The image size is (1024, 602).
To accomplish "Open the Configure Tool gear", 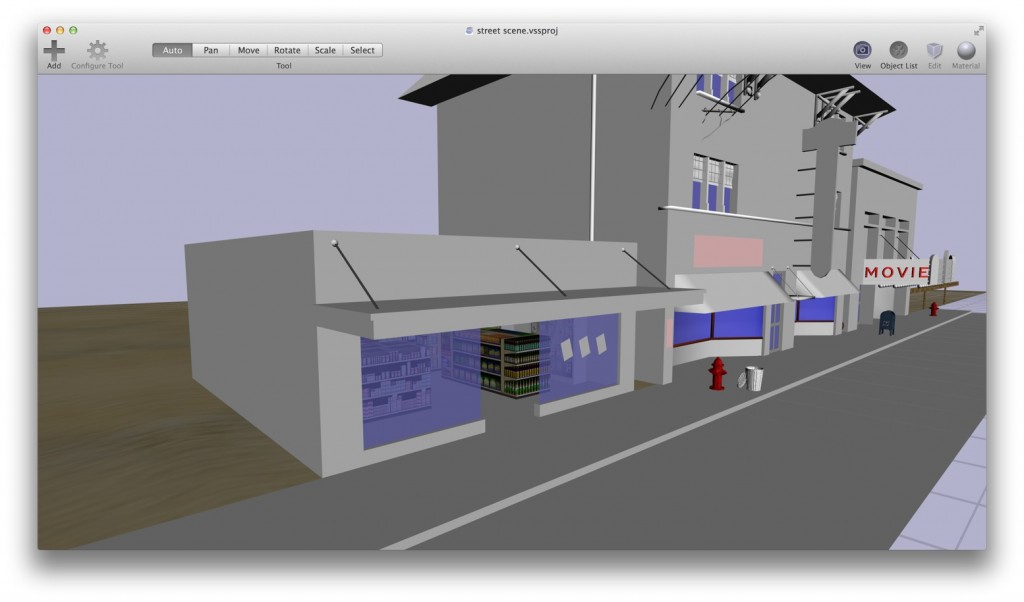I will click(97, 50).
